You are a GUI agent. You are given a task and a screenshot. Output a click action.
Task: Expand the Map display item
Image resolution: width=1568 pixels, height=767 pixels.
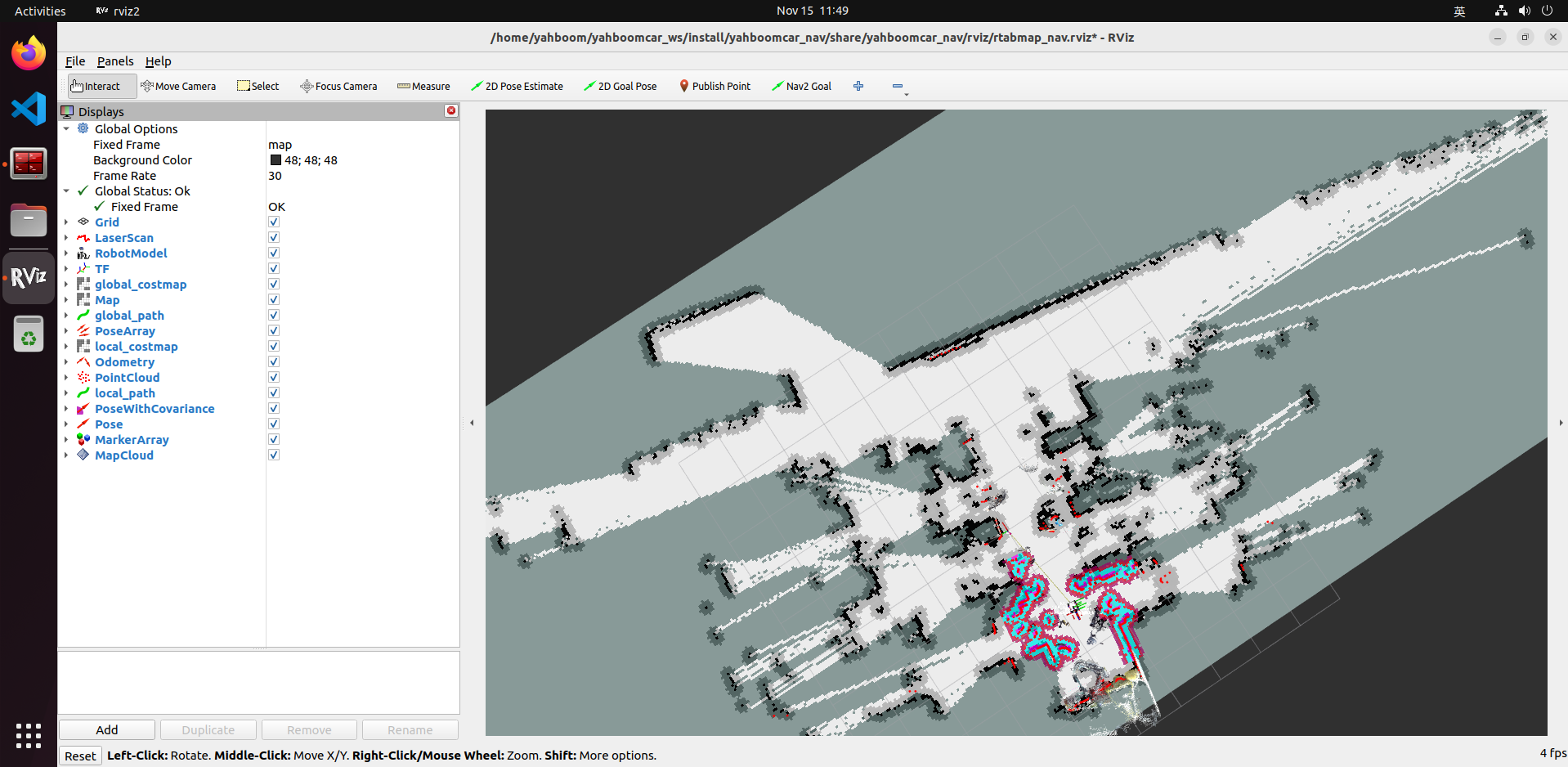pyautogui.click(x=66, y=299)
